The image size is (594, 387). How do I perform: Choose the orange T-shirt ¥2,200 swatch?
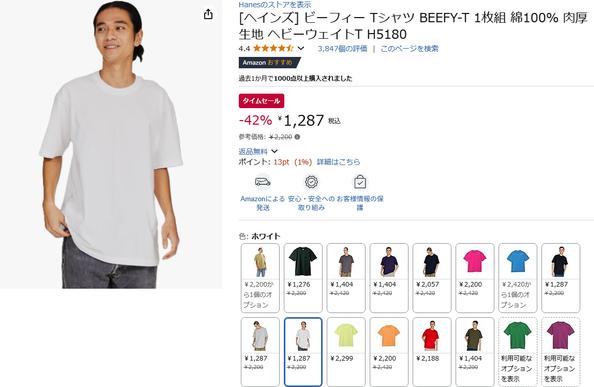tap(389, 352)
